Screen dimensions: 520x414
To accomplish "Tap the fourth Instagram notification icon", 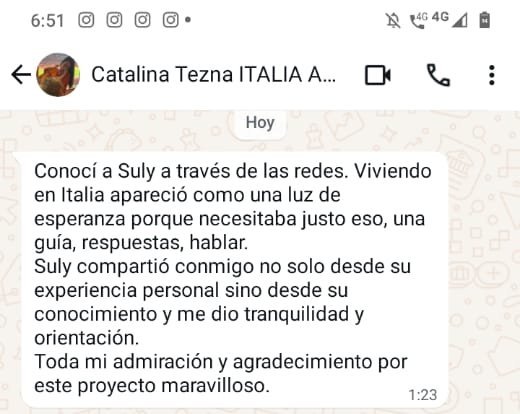I will (170, 20).
